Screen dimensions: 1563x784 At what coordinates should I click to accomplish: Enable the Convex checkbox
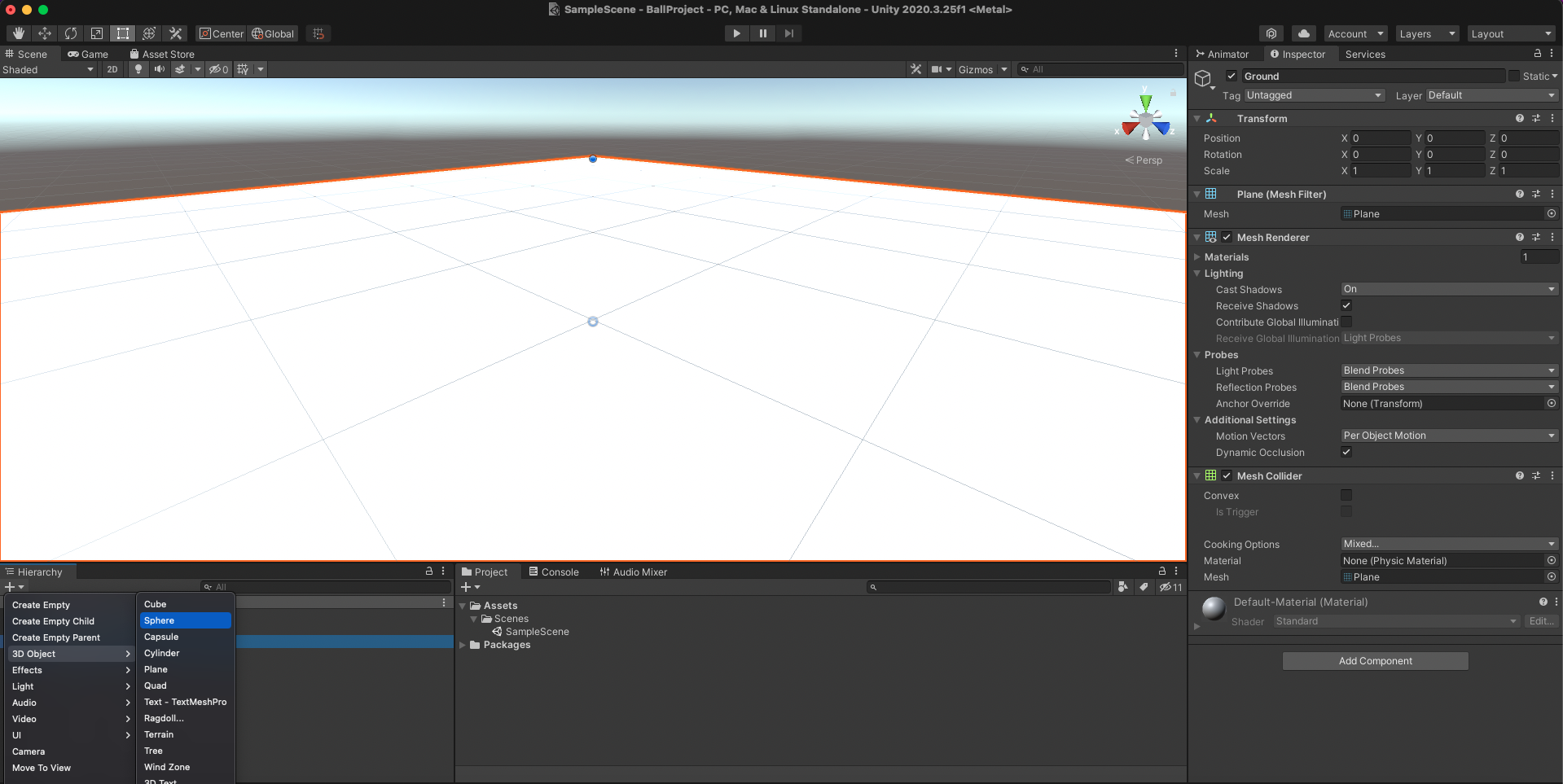tap(1346, 495)
